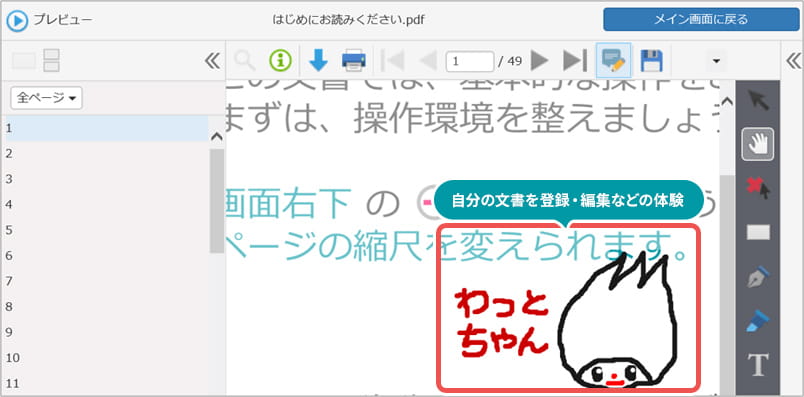Pick the fountain pen drawing tool
This screenshot has height=397, width=804.
(x=758, y=277)
